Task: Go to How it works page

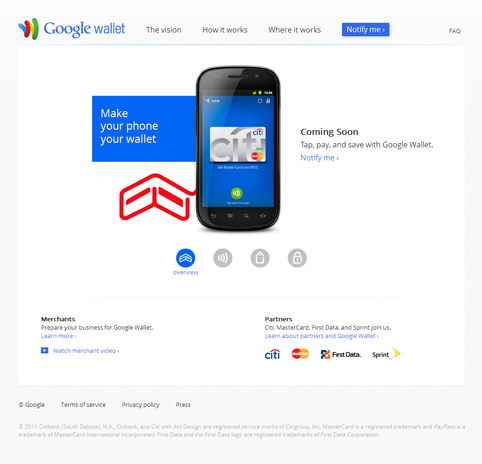Action: (225, 30)
